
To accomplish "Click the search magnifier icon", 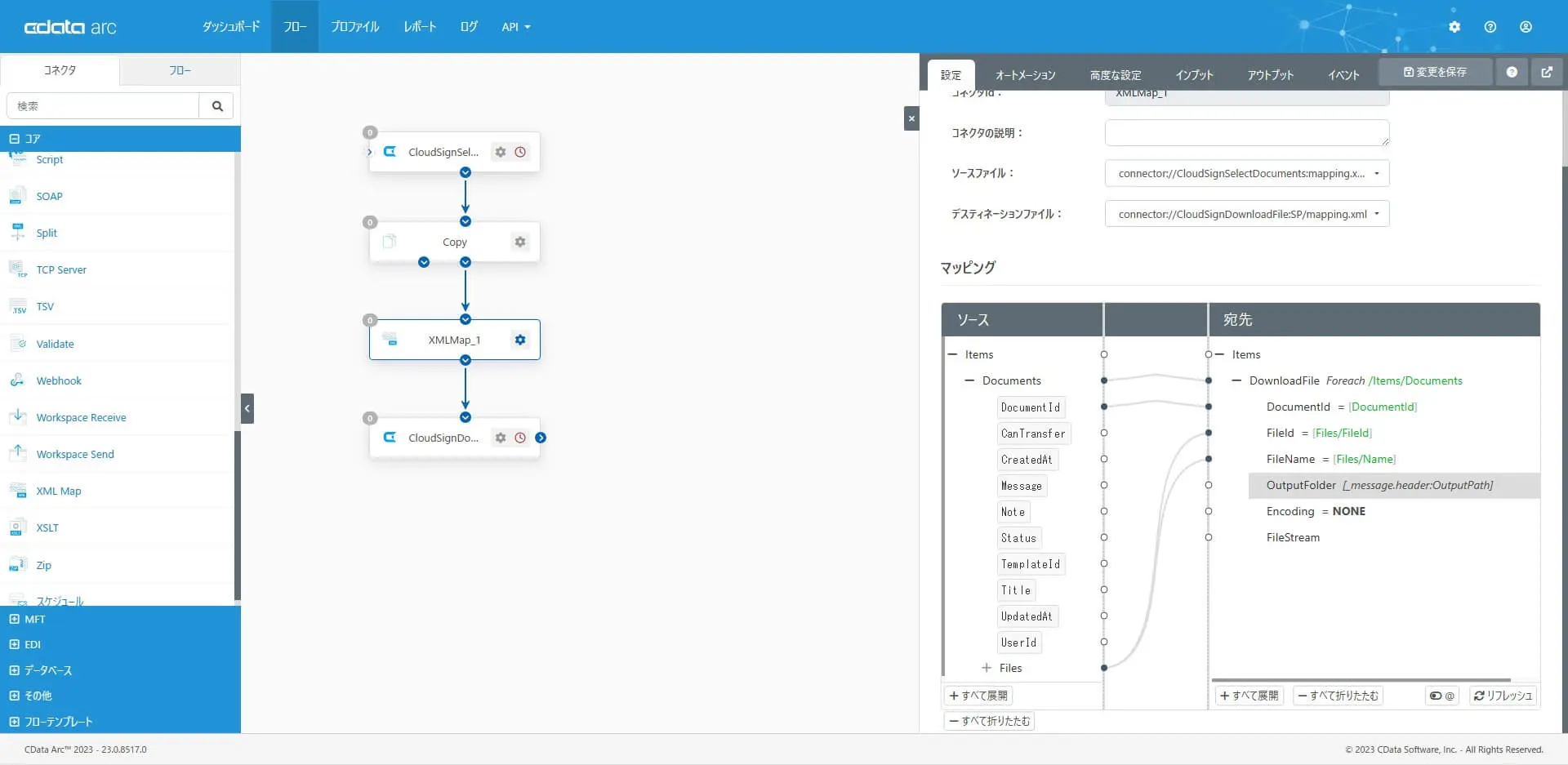I will point(217,106).
